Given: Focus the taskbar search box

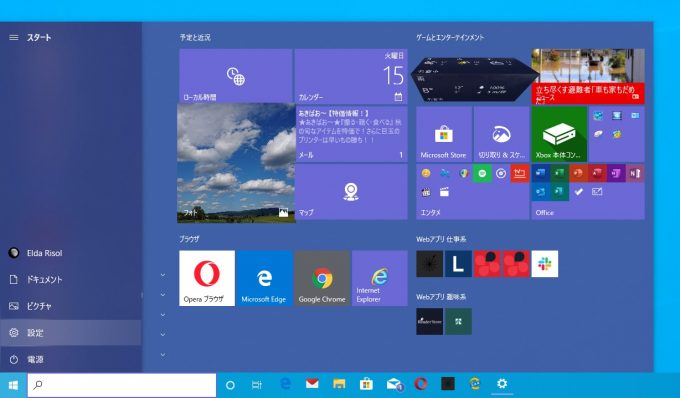Looking at the screenshot, I should click(122, 385).
